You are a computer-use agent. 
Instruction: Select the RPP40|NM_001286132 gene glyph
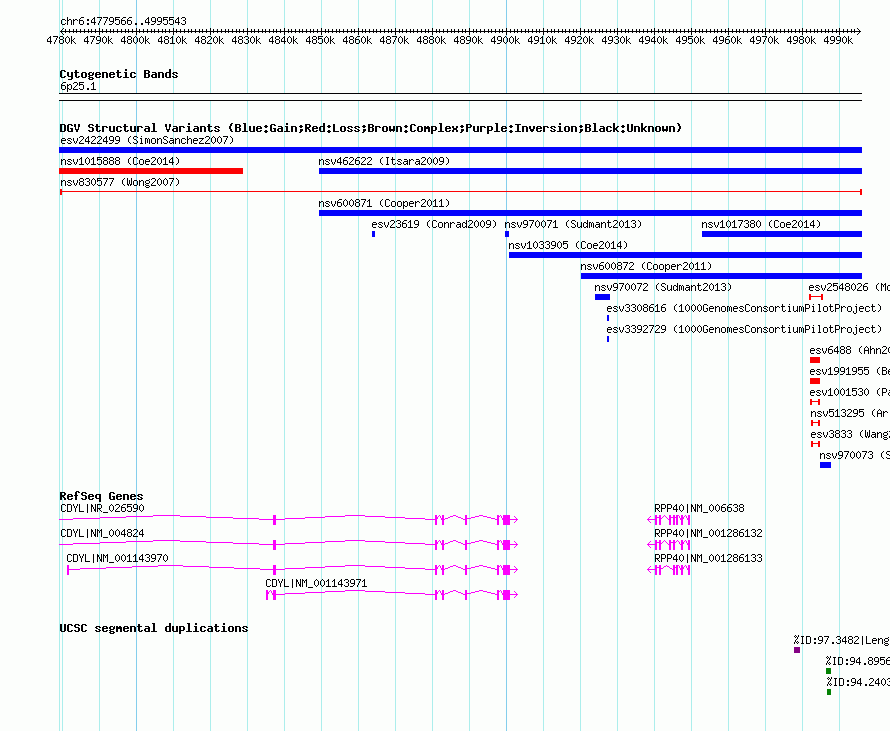pos(669,544)
